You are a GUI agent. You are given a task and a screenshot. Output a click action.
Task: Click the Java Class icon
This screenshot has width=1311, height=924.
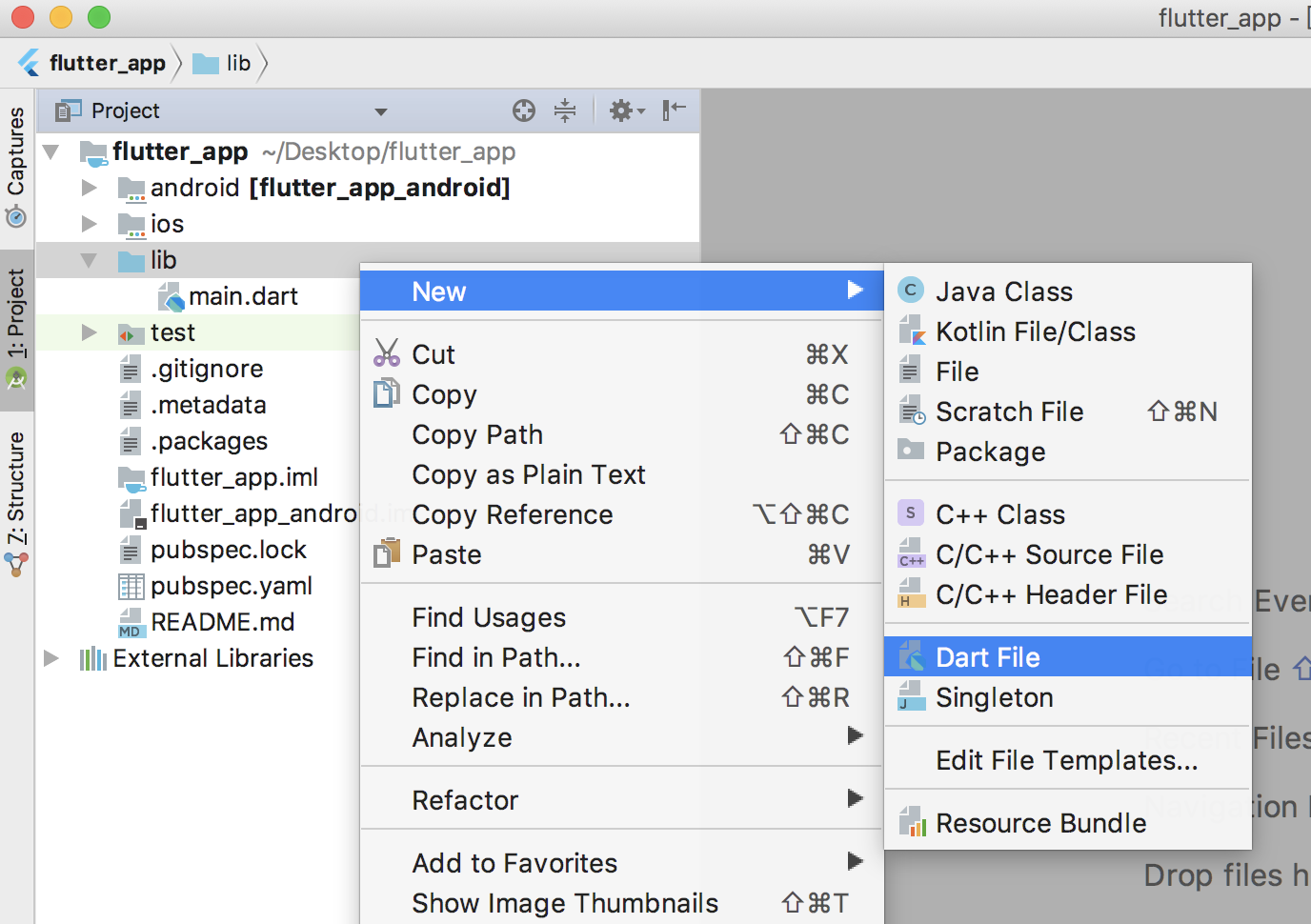(911, 290)
